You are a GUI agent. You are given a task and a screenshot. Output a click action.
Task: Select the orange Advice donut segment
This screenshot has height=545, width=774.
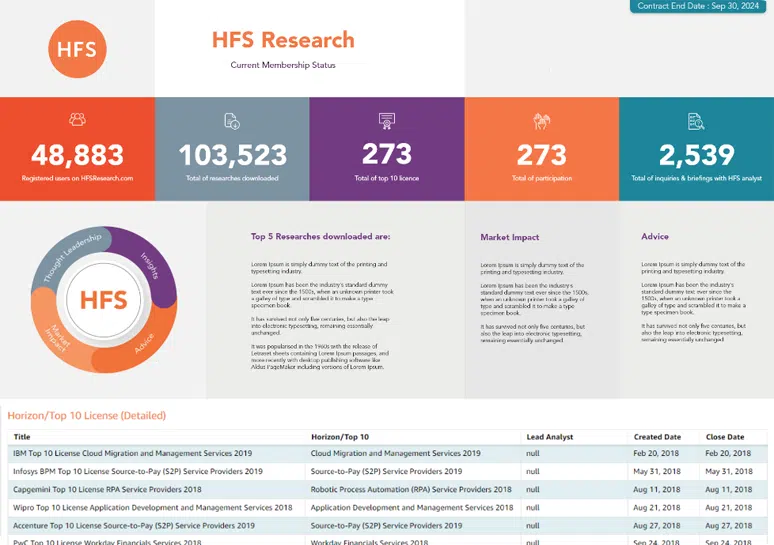click(x=141, y=346)
